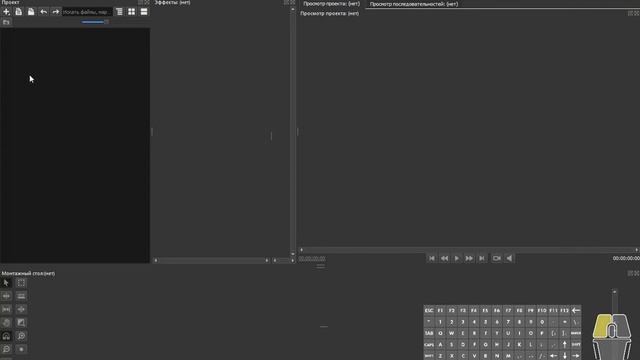Select the horizontal-lines track tool
The height and width of the screenshot is (360, 640).
(21, 296)
